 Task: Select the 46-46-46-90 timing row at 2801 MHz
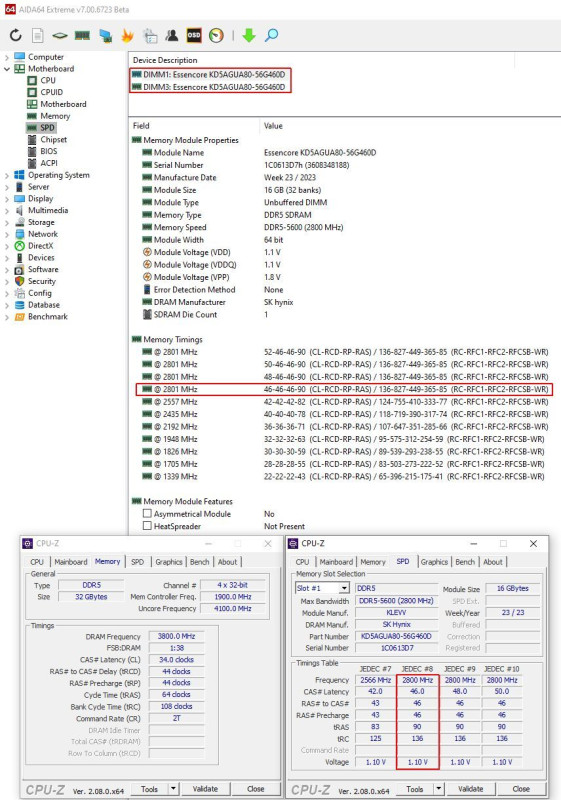tap(345, 389)
